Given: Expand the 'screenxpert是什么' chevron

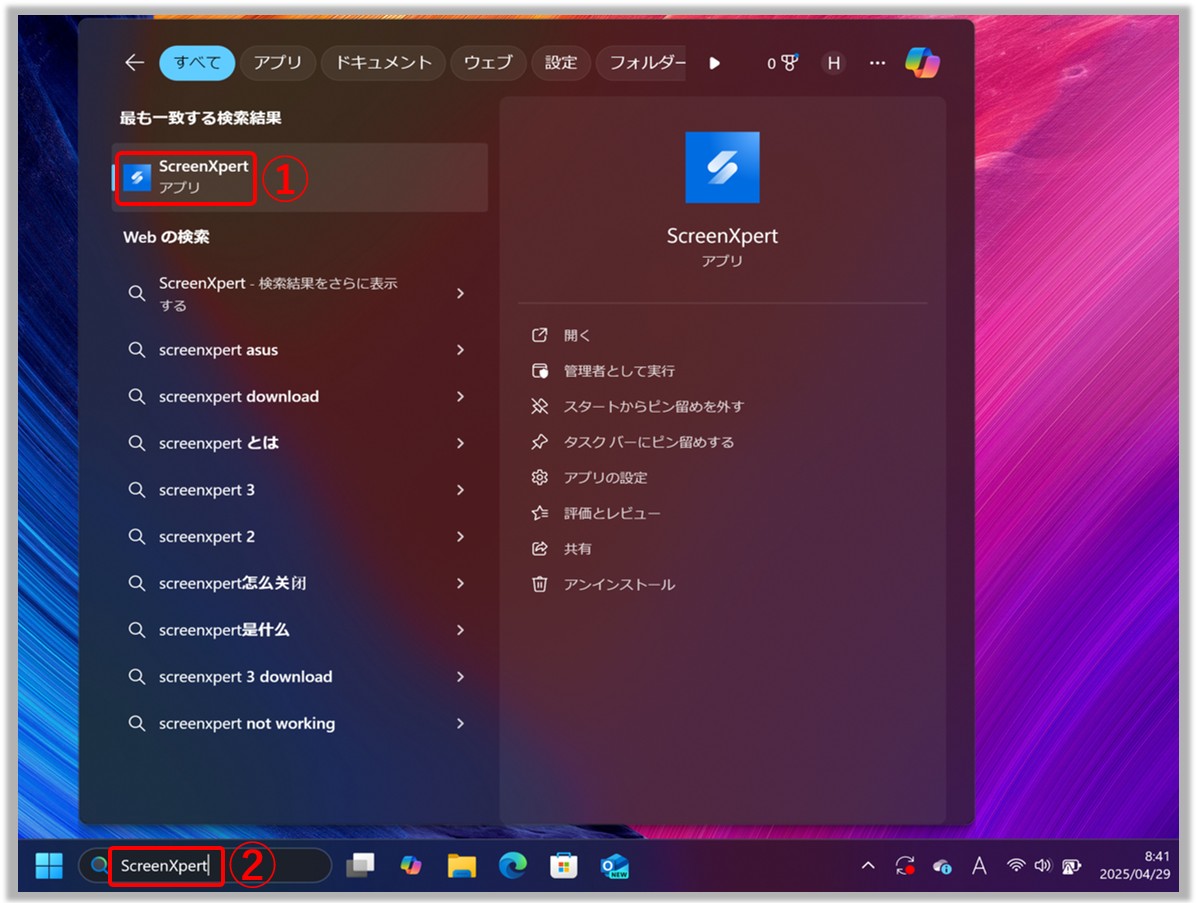Looking at the screenshot, I should point(460,630).
